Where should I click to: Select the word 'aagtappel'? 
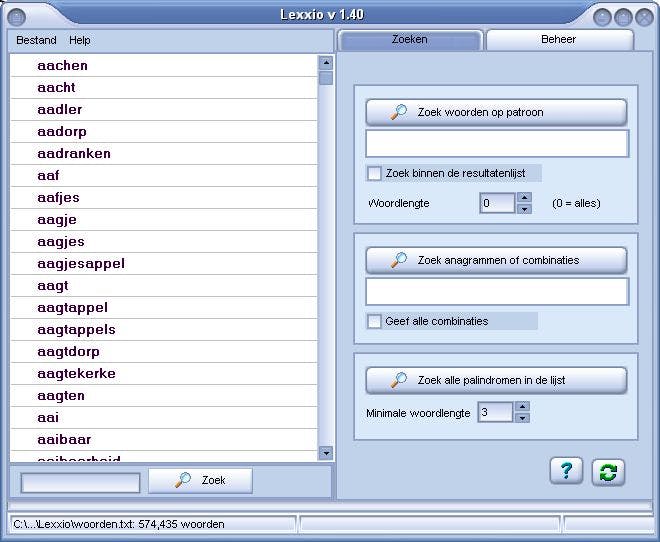click(164, 308)
